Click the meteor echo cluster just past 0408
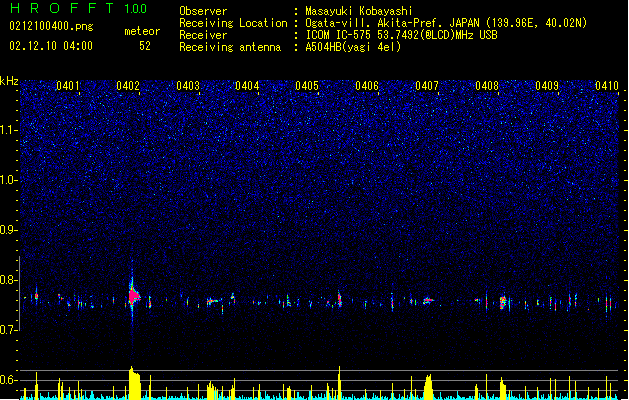Viewport: 629px width, 400px height. pos(503,302)
